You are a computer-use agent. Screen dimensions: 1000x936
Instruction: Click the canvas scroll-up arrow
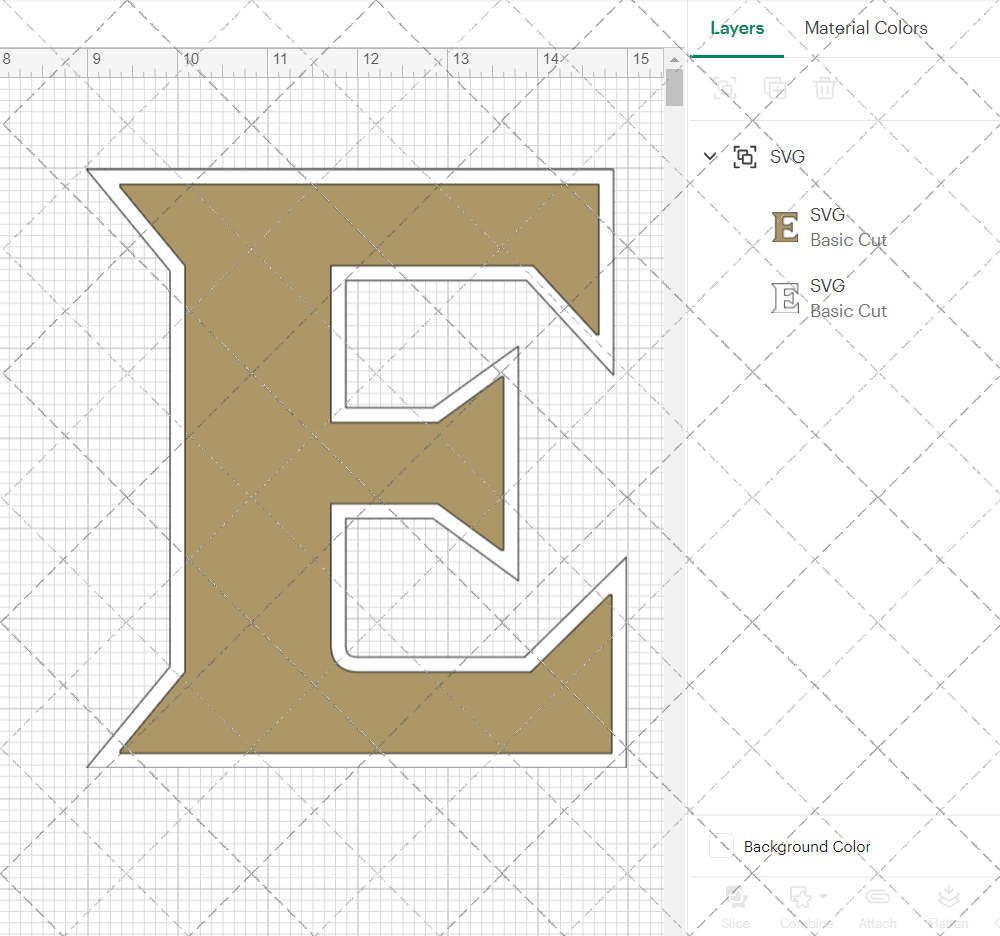[x=674, y=59]
